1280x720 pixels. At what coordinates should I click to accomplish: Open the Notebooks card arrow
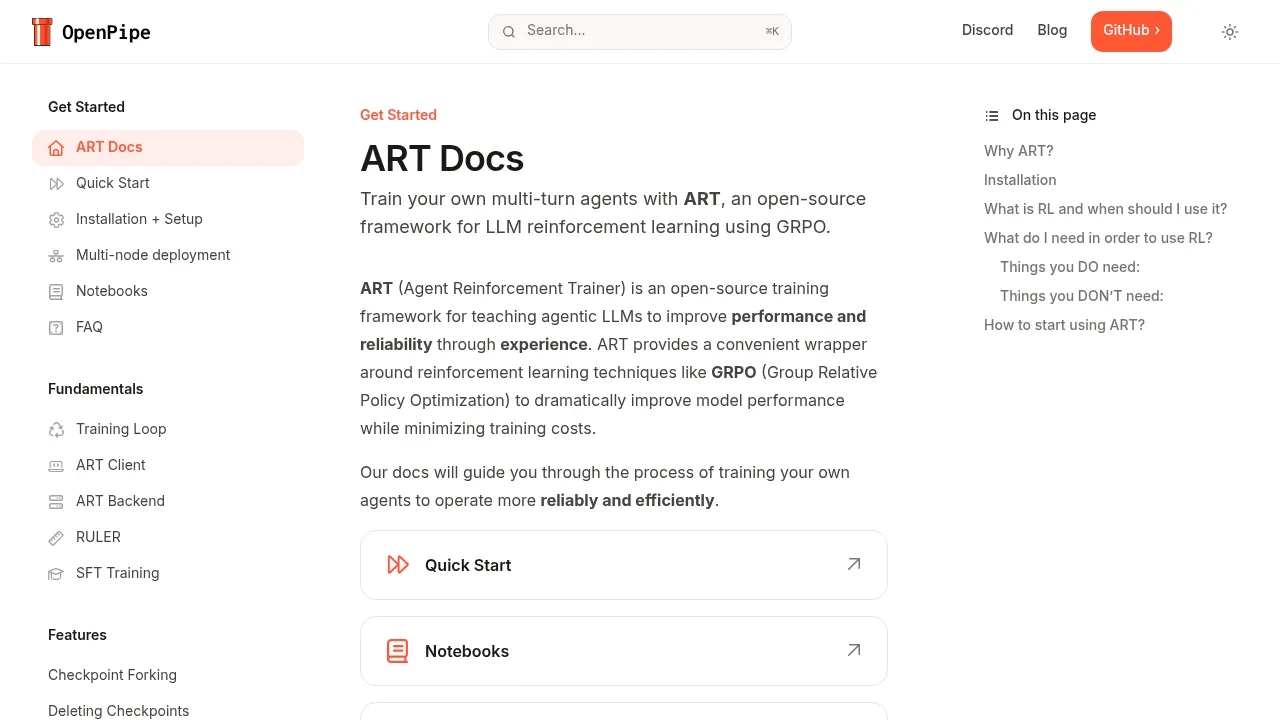tap(854, 650)
